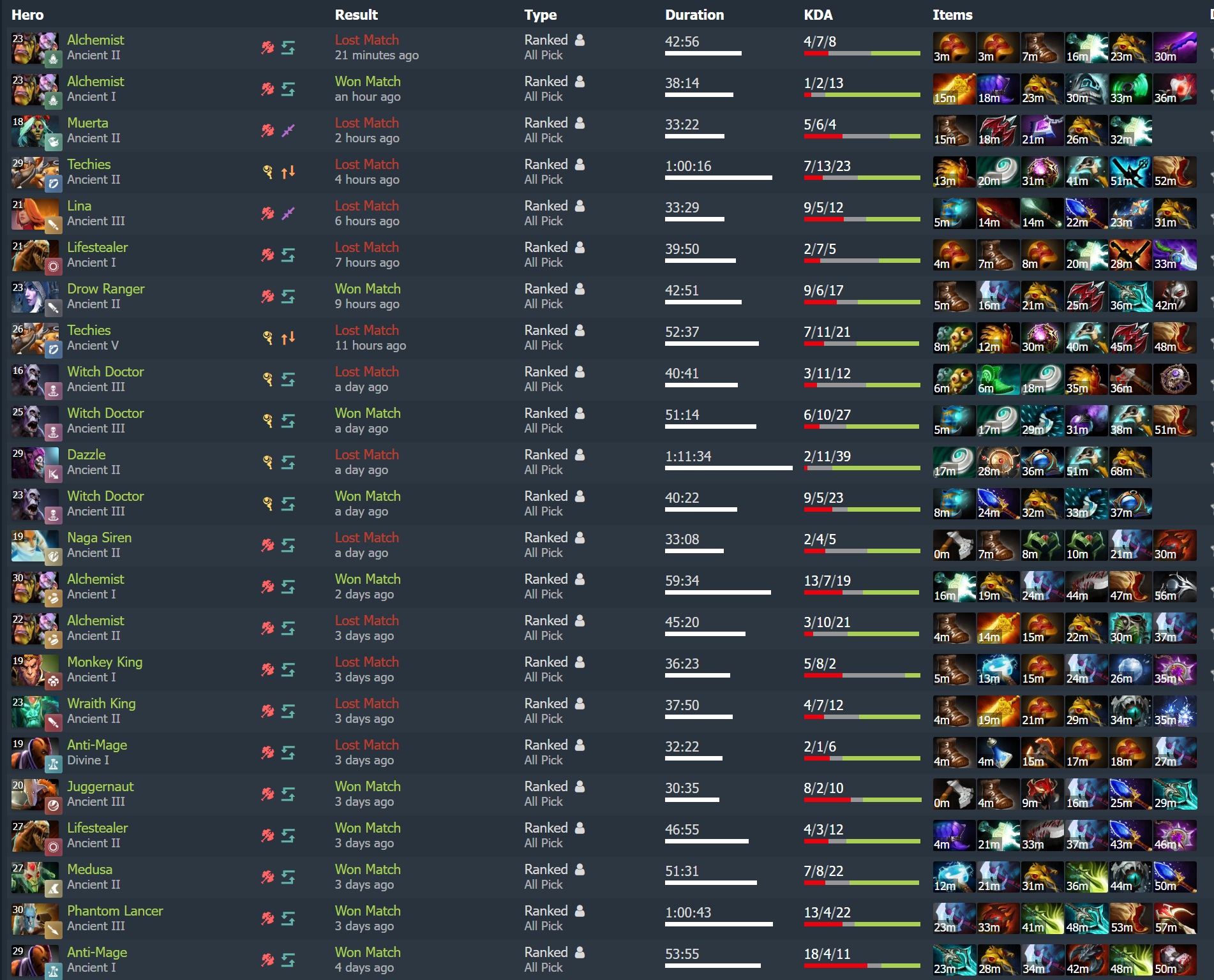This screenshot has width=1214, height=980.
Task: Open the Drow Ranger hero link
Action: tap(106, 288)
